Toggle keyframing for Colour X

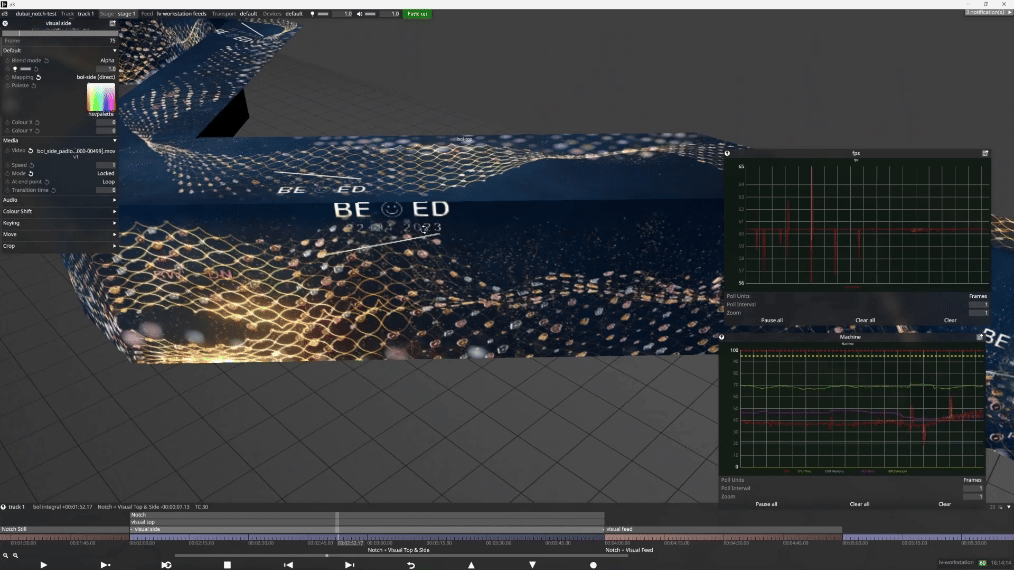tap(8, 122)
